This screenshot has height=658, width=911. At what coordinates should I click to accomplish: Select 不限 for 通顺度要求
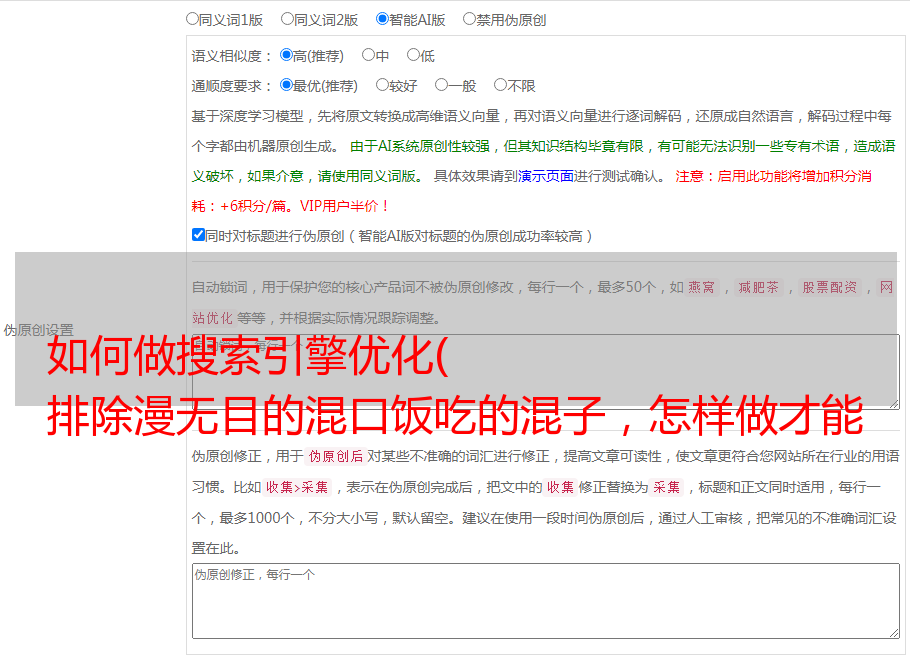[x=500, y=86]
